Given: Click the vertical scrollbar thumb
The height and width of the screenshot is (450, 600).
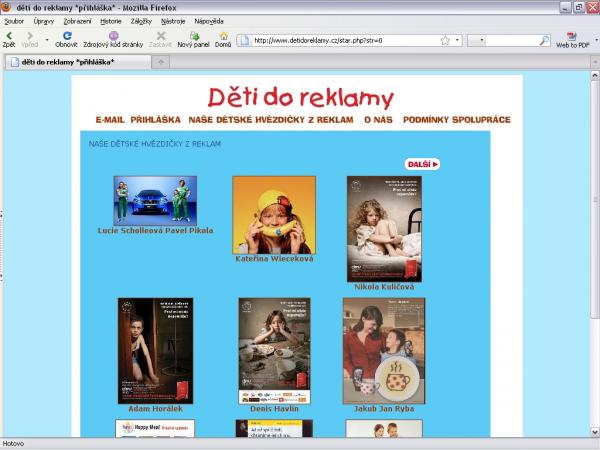Looking at the screenshot, I should point(595,199).
